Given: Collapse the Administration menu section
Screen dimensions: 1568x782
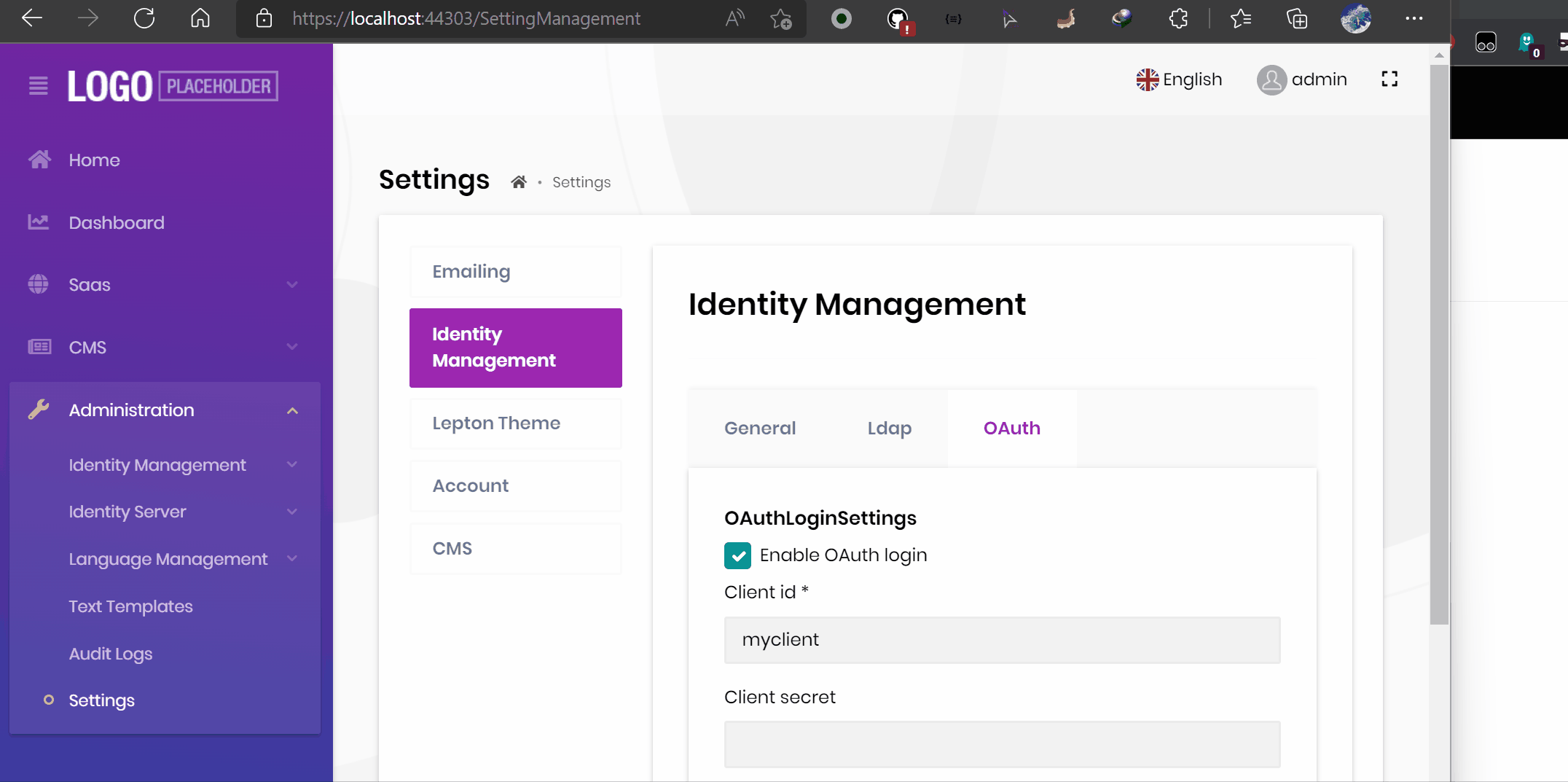Looking at the screenshot, I should 292,410.
